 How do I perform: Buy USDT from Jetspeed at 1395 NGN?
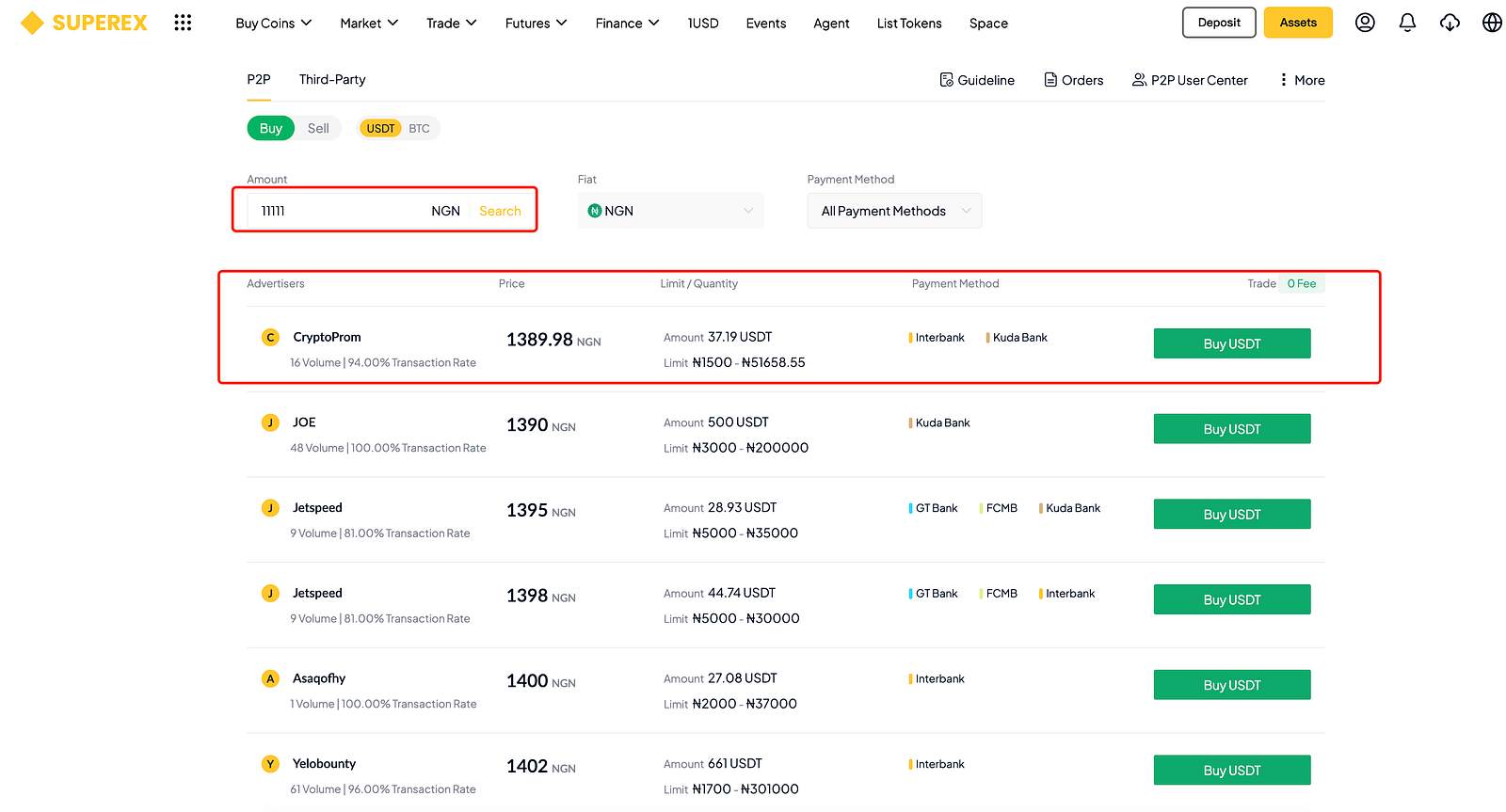tap(1232, 515)
